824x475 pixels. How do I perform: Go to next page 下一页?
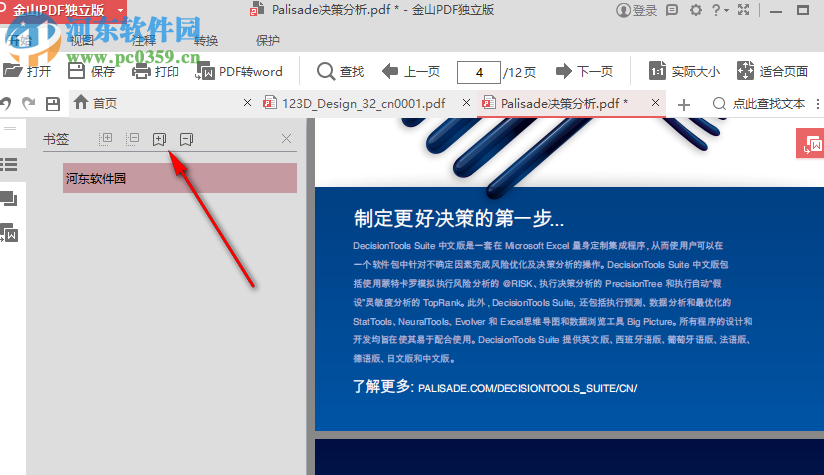pos(584,71)
